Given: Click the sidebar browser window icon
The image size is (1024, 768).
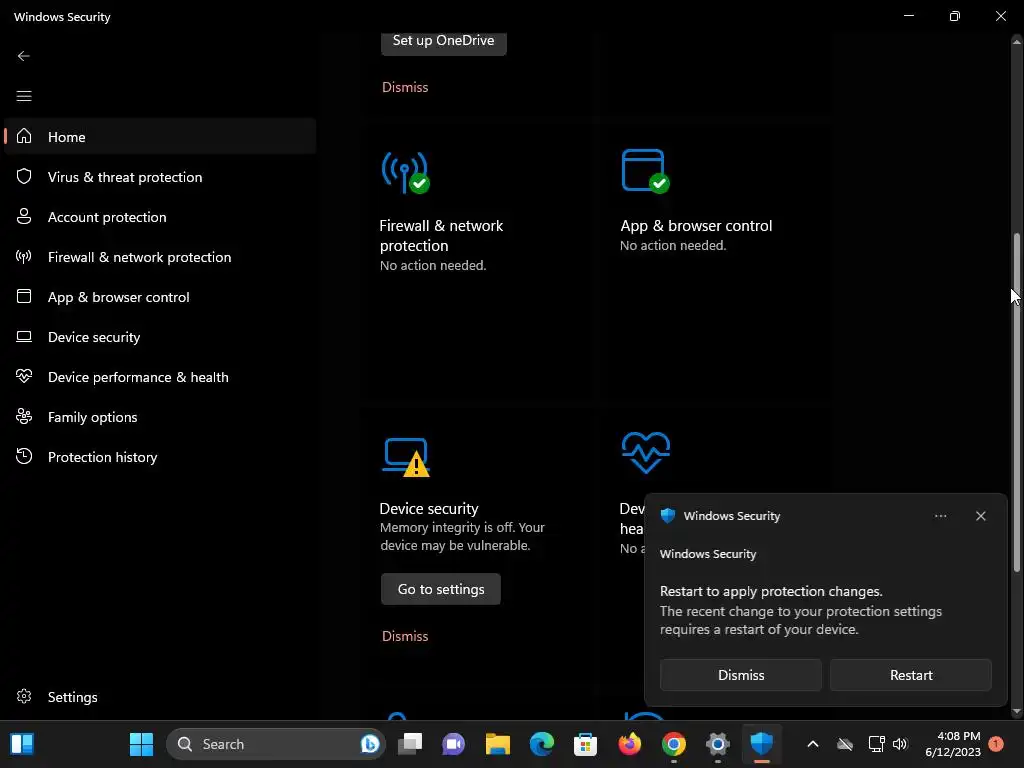Looking at the screenshot, I should click(x=24, y=296).
